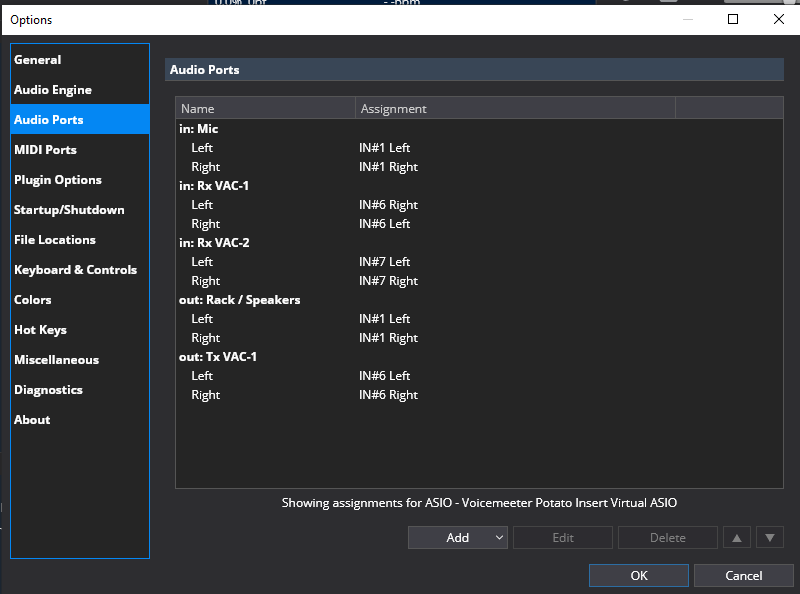Click the Assignment column header
This screenshot has height=594, width=800.
coord(515,108)
